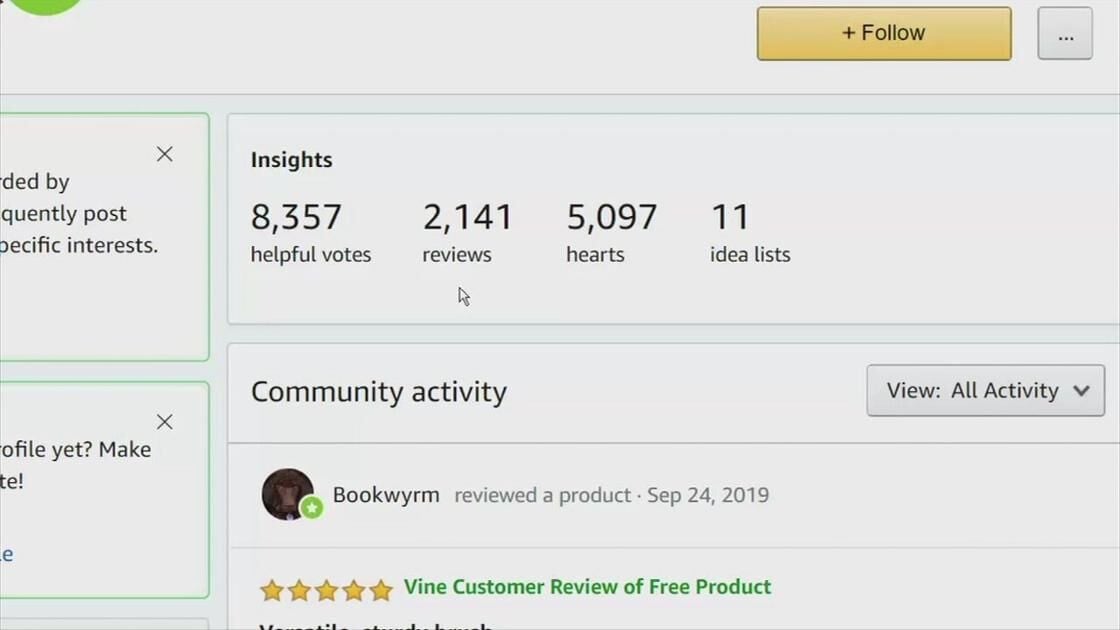Click the middle star of the five-star rating
This screenshot has width=1120, height=630.
(x=328, y=590)
